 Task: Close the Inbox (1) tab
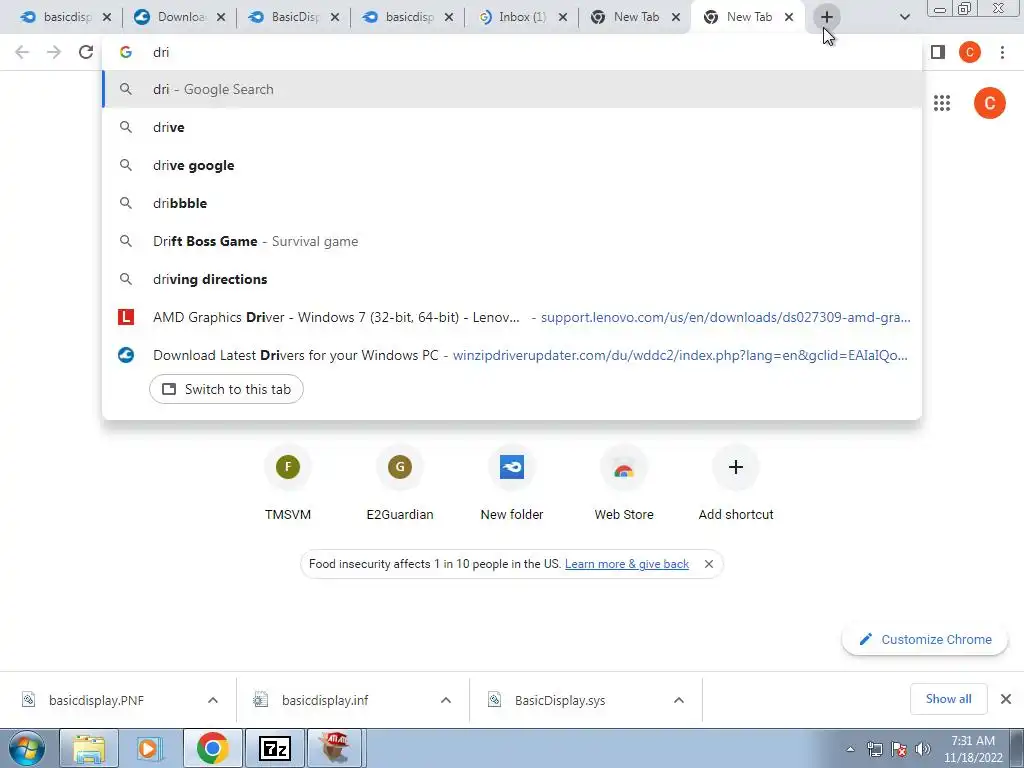pyautogui.click(x=562, y=17)
